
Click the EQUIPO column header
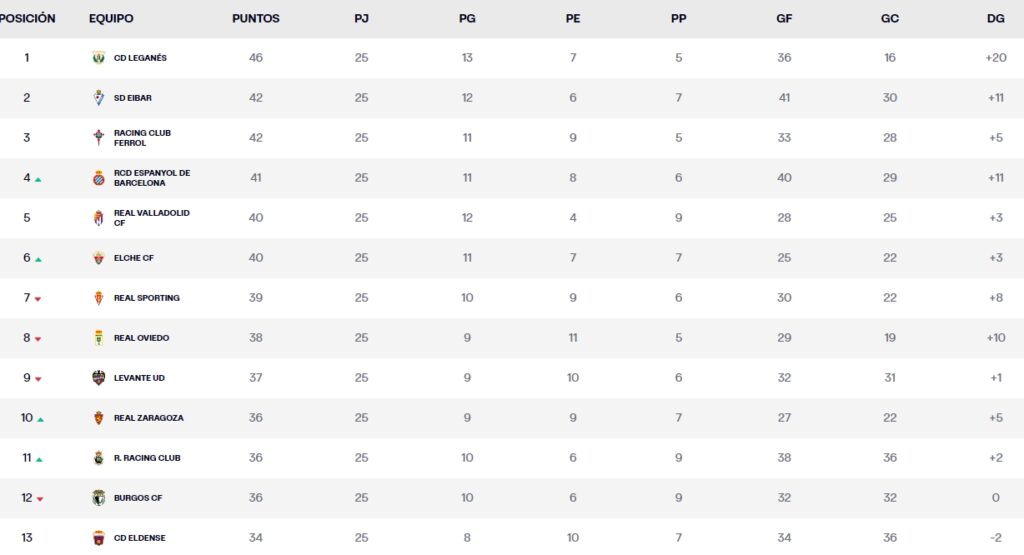pyautogui.click(x=111, y=19)
